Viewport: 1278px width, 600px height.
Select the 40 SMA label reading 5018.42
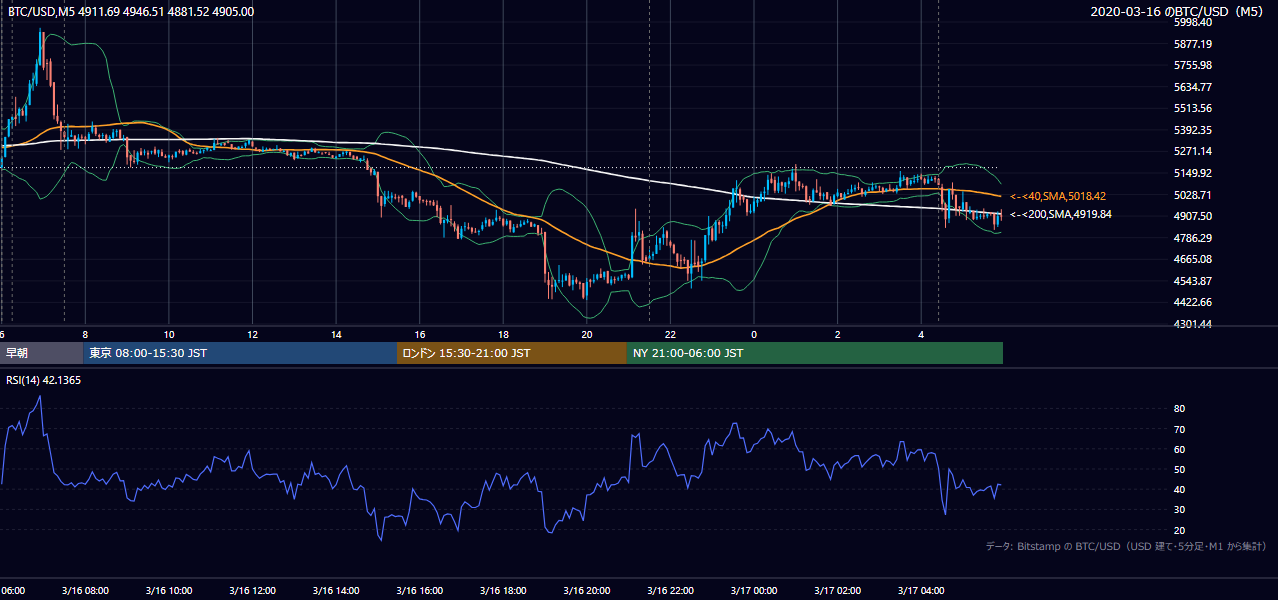(1058, 196)
